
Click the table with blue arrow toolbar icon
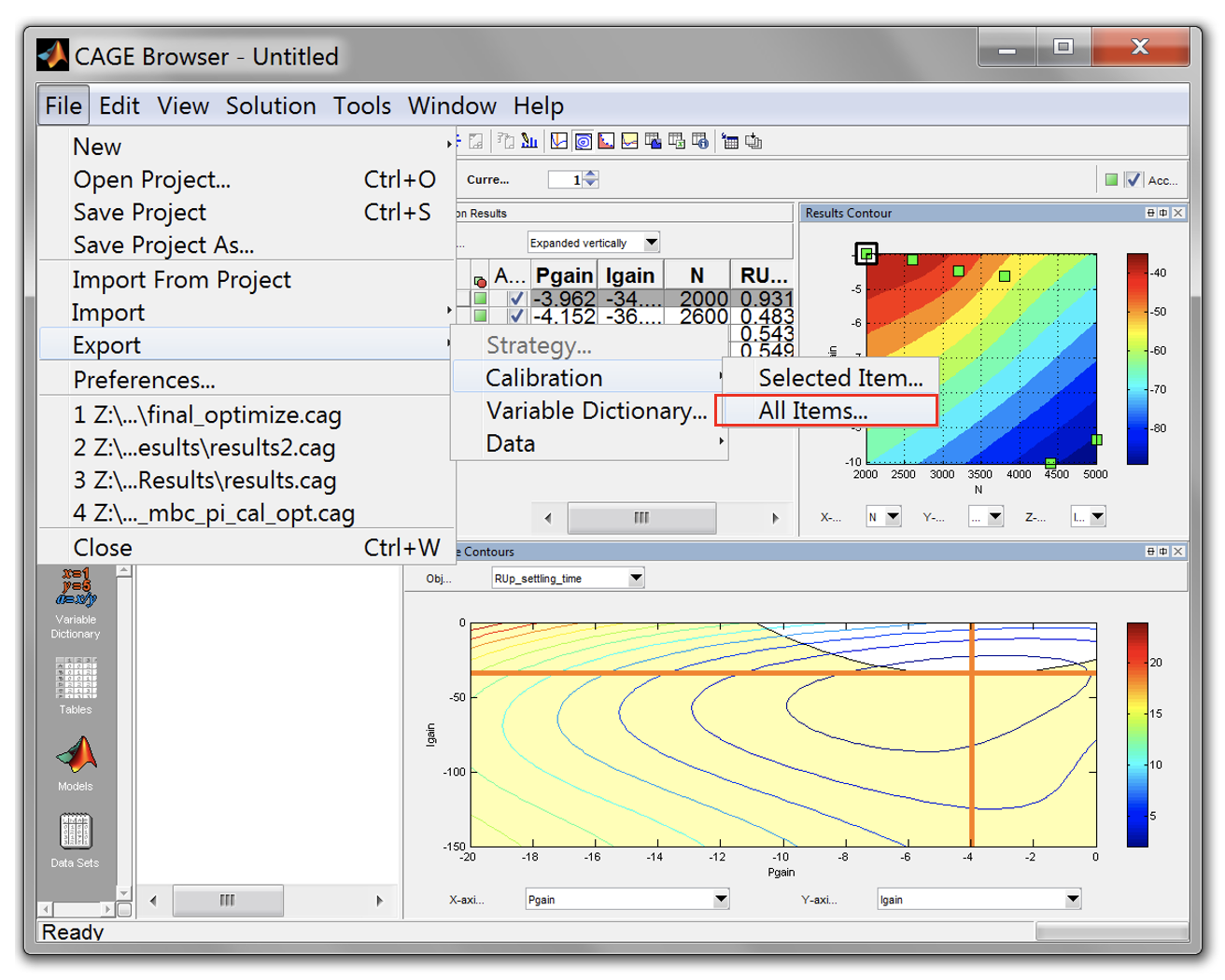730,141
